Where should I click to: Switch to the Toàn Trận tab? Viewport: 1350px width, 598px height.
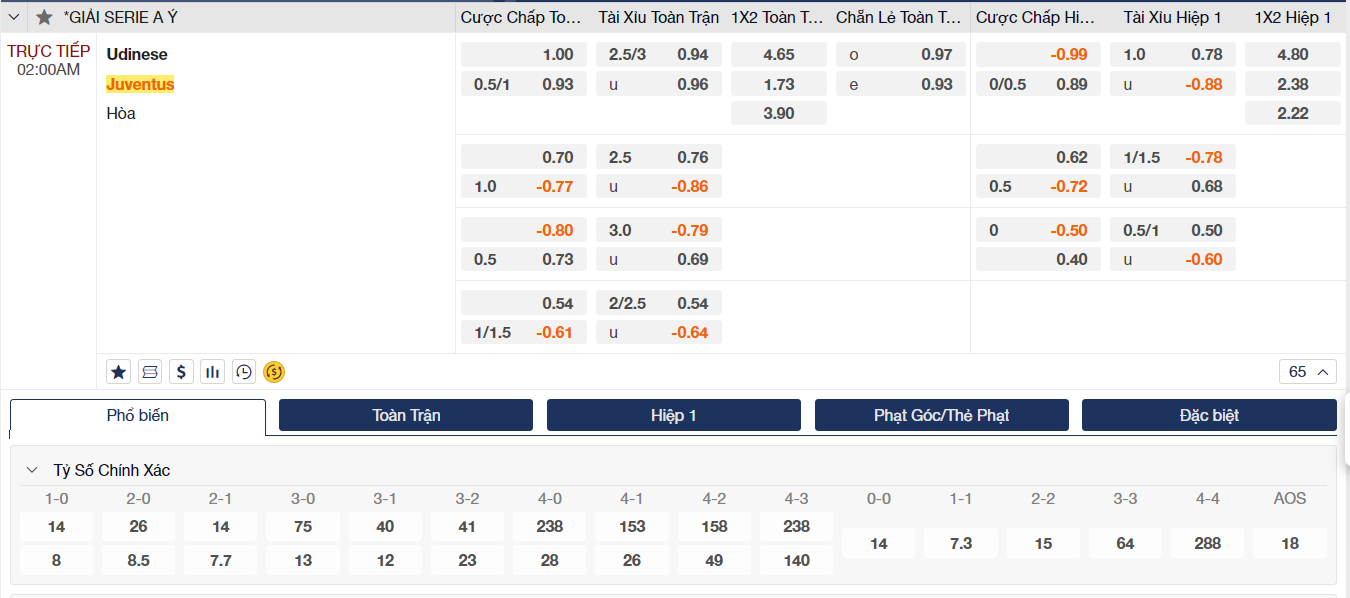405,415
